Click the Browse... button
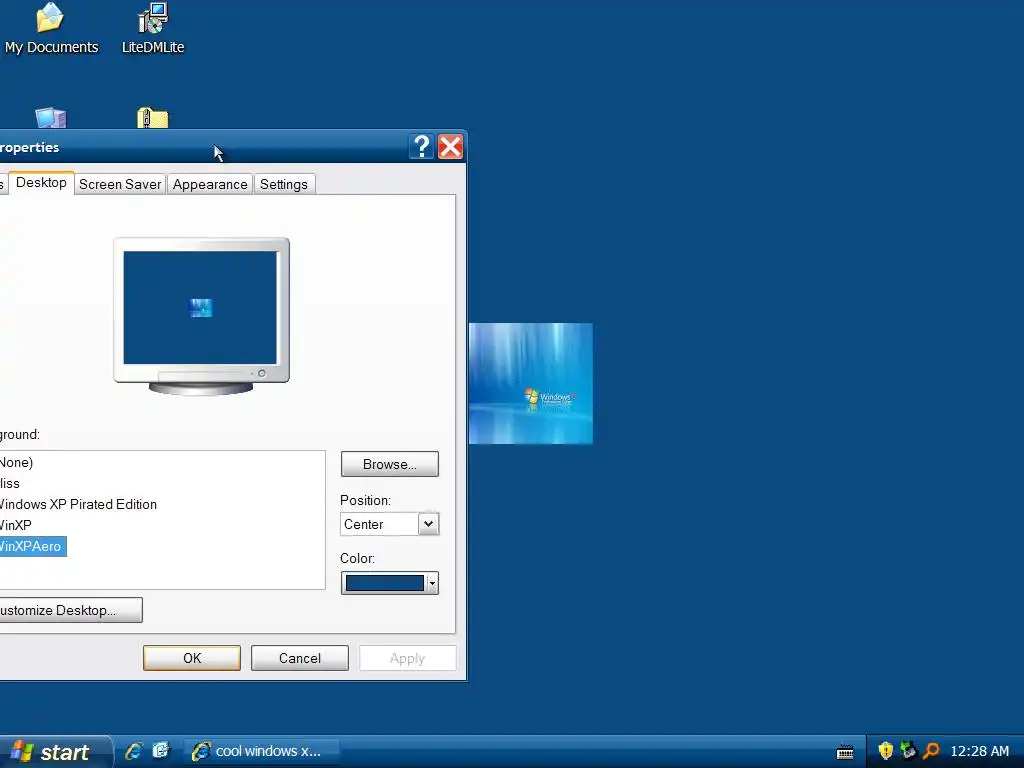Image resolution: width=1024 pixels, height=768 pixels. click(x=390, y=464)
